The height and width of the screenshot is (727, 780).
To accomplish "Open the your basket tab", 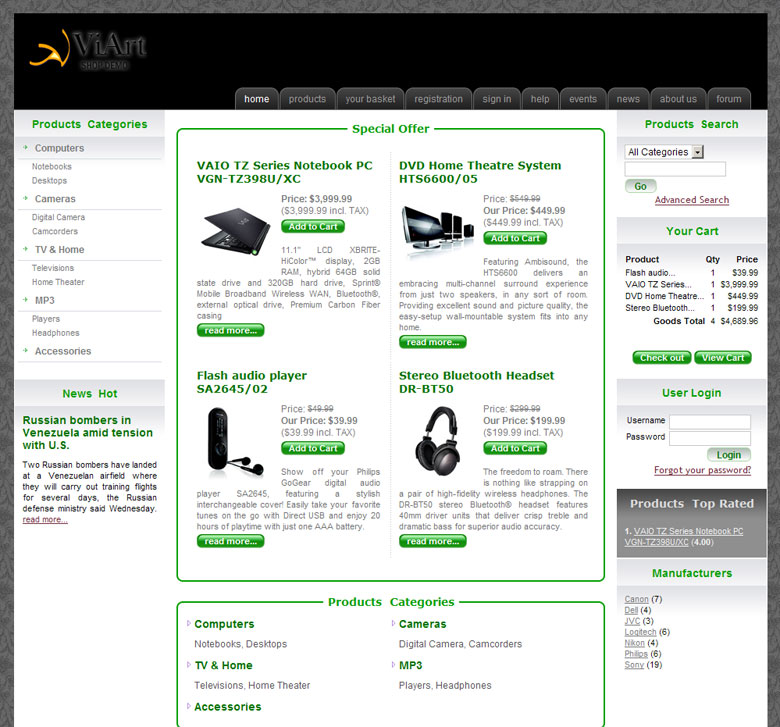I will pyautogui.click(x=371, y=99).
